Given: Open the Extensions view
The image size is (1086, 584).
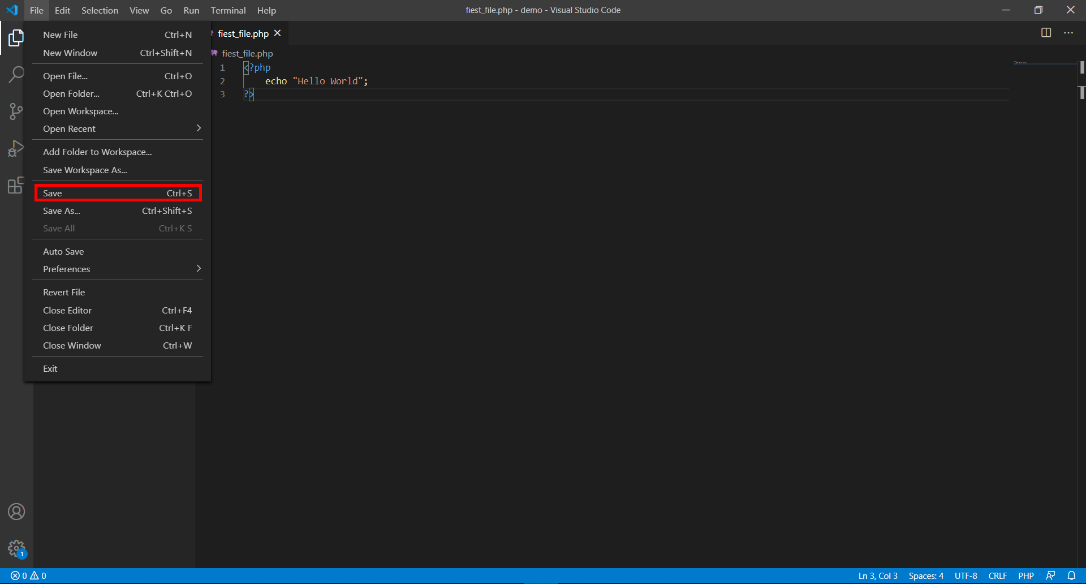Looking at the screenshot, I should 16,185.
